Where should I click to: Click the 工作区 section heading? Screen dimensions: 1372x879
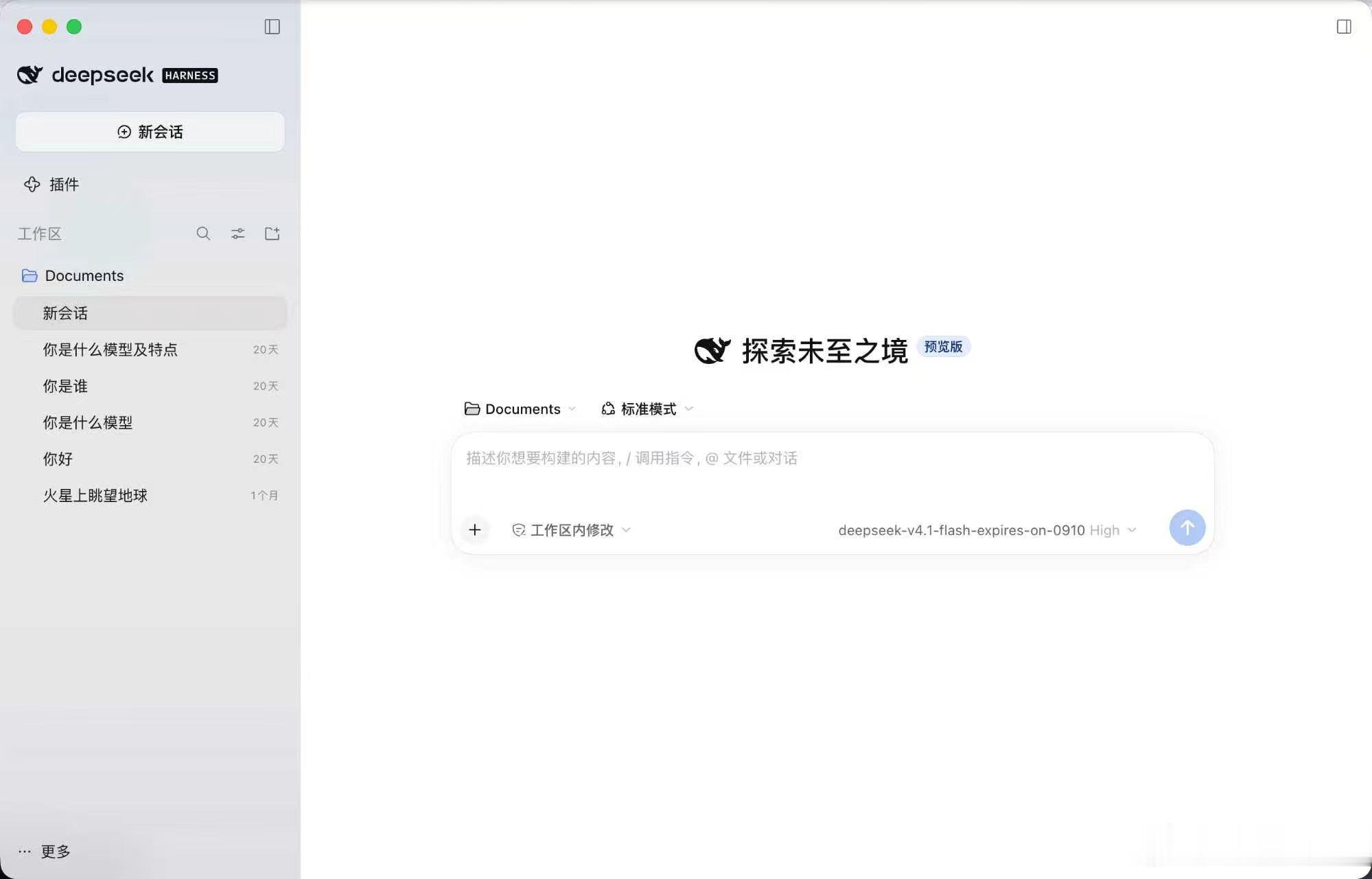coord(40,233)
